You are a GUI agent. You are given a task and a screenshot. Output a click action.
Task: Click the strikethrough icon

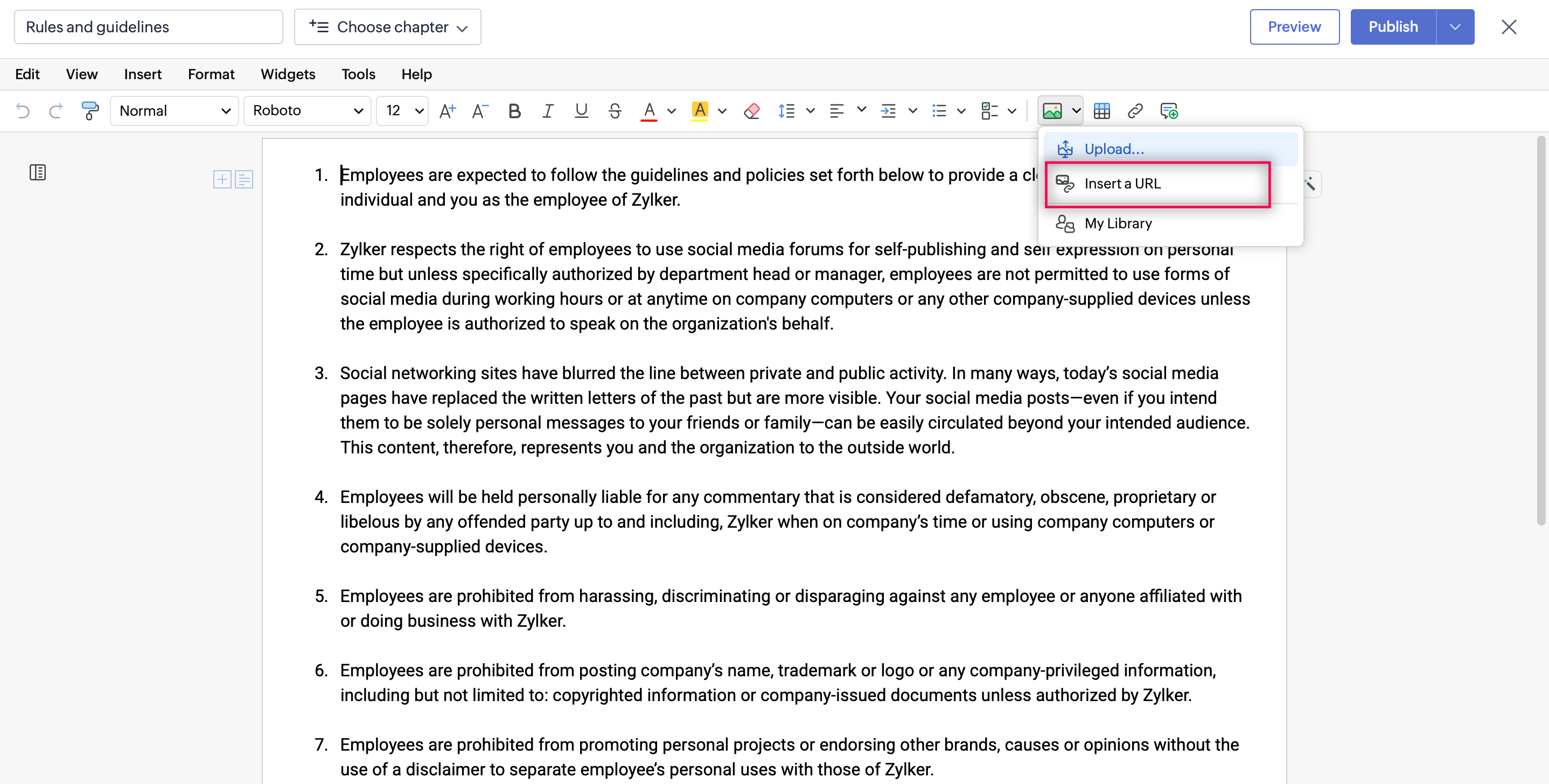(x=615, y=110)
